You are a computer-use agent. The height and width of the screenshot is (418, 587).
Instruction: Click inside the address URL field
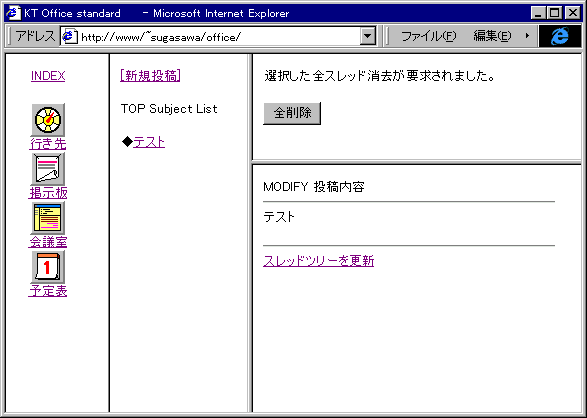(219, 37)
